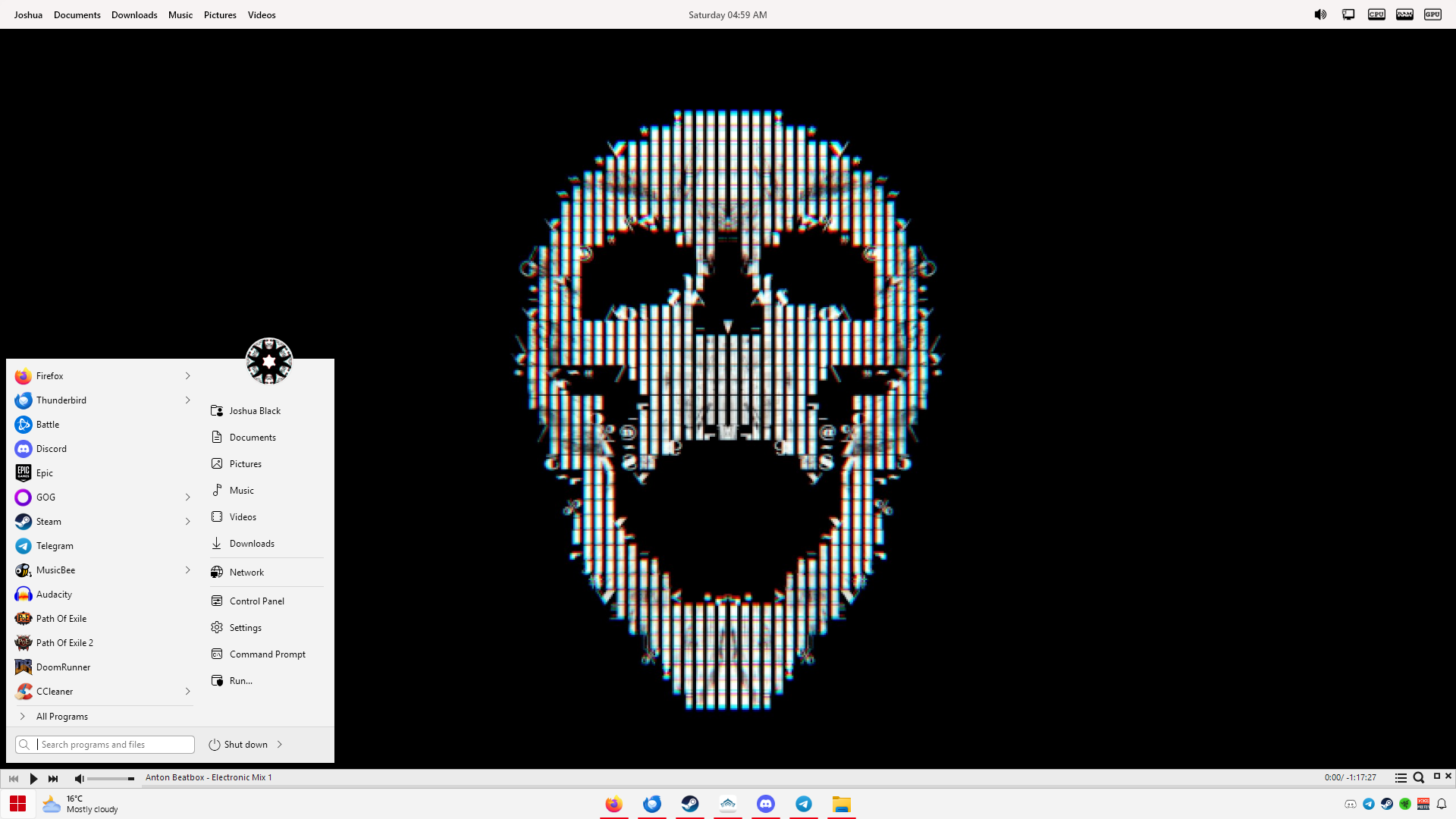1456x819 pixels.
Task: Skip to next track
Action: pos(53,779)
